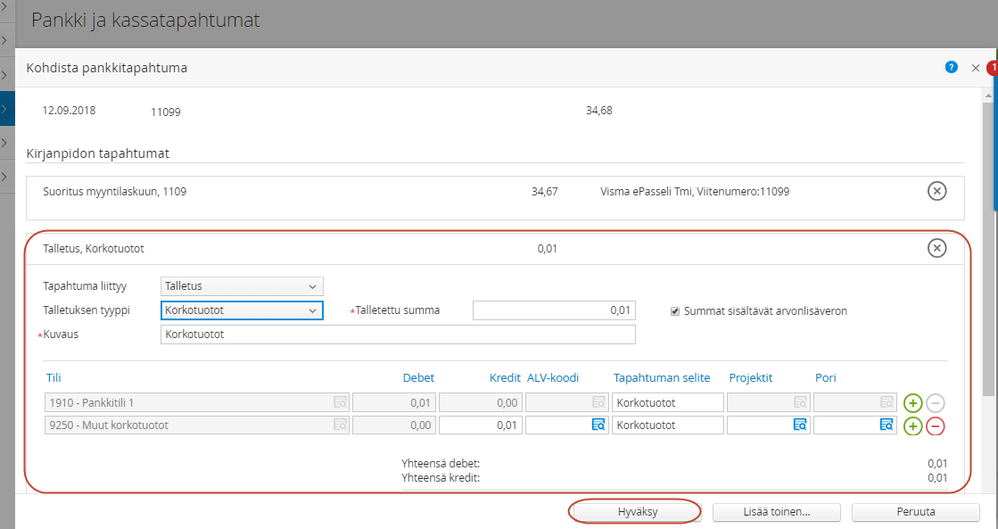Remove the Talletus, Korkotuotot entry with X icon
Viewport: 998px width, 529px height.
tap(936, 248)
